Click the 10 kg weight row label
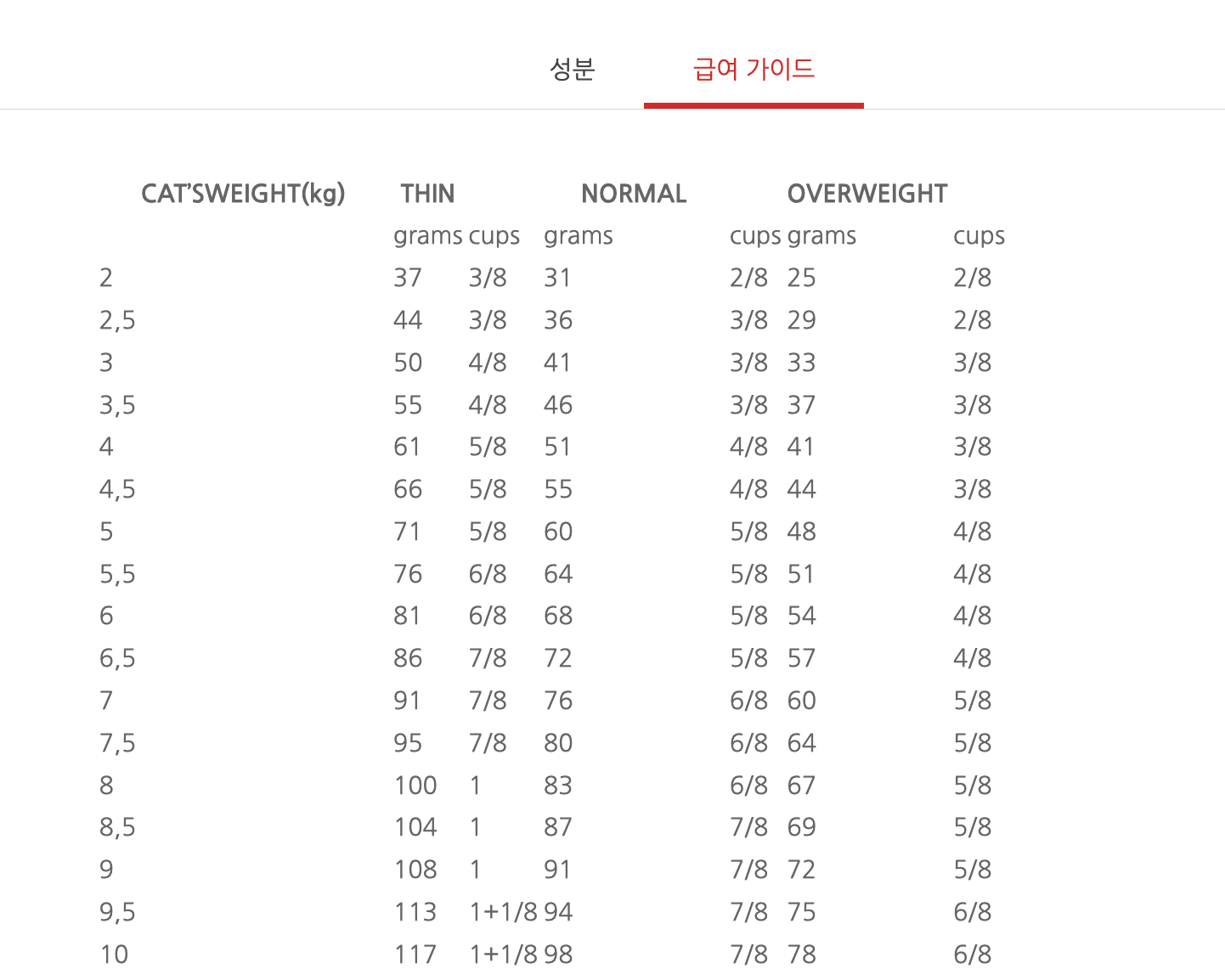This screenshot has width=1225, height=980. [114, 955]
